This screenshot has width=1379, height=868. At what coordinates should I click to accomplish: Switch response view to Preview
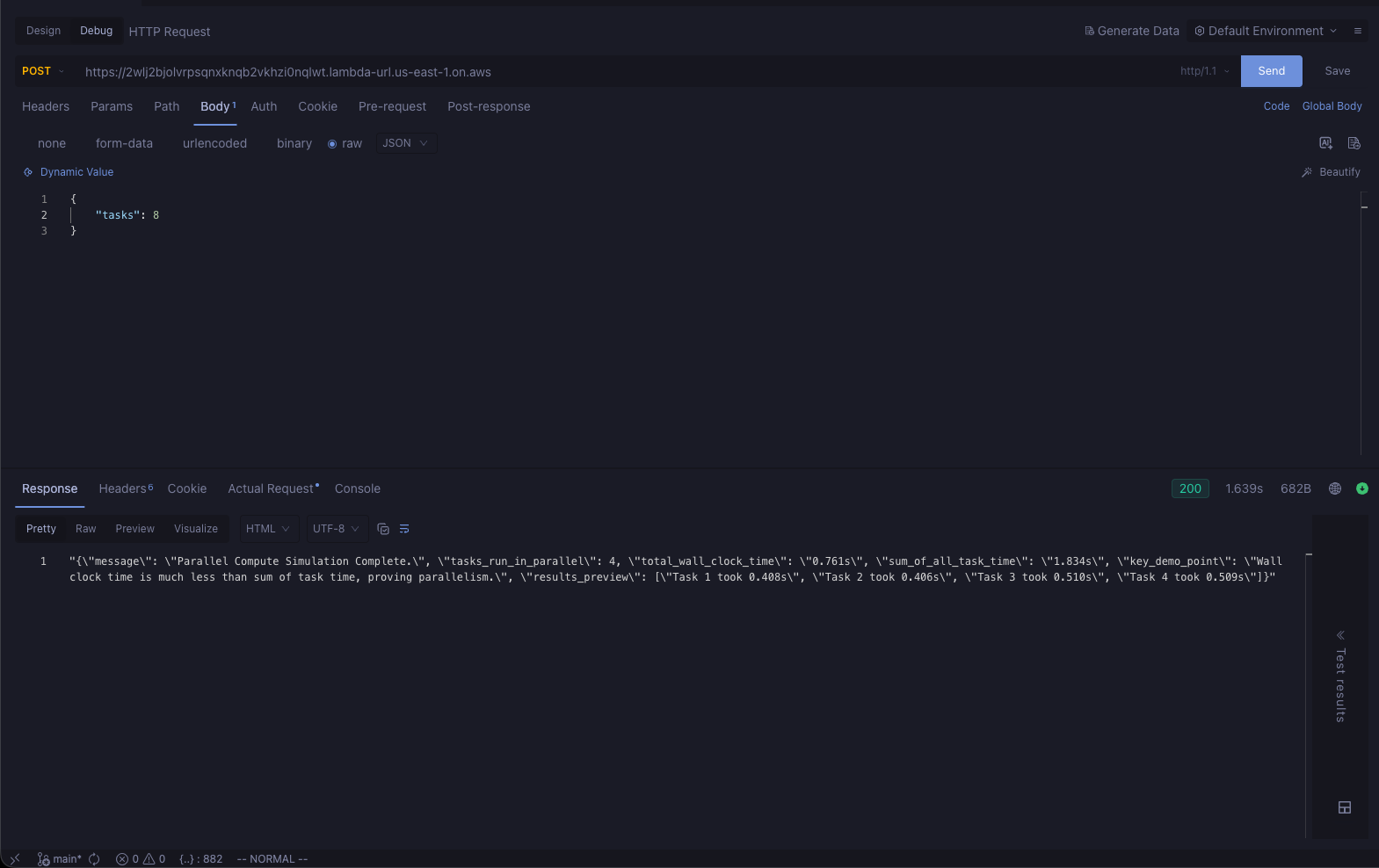[x=134, y=529]
